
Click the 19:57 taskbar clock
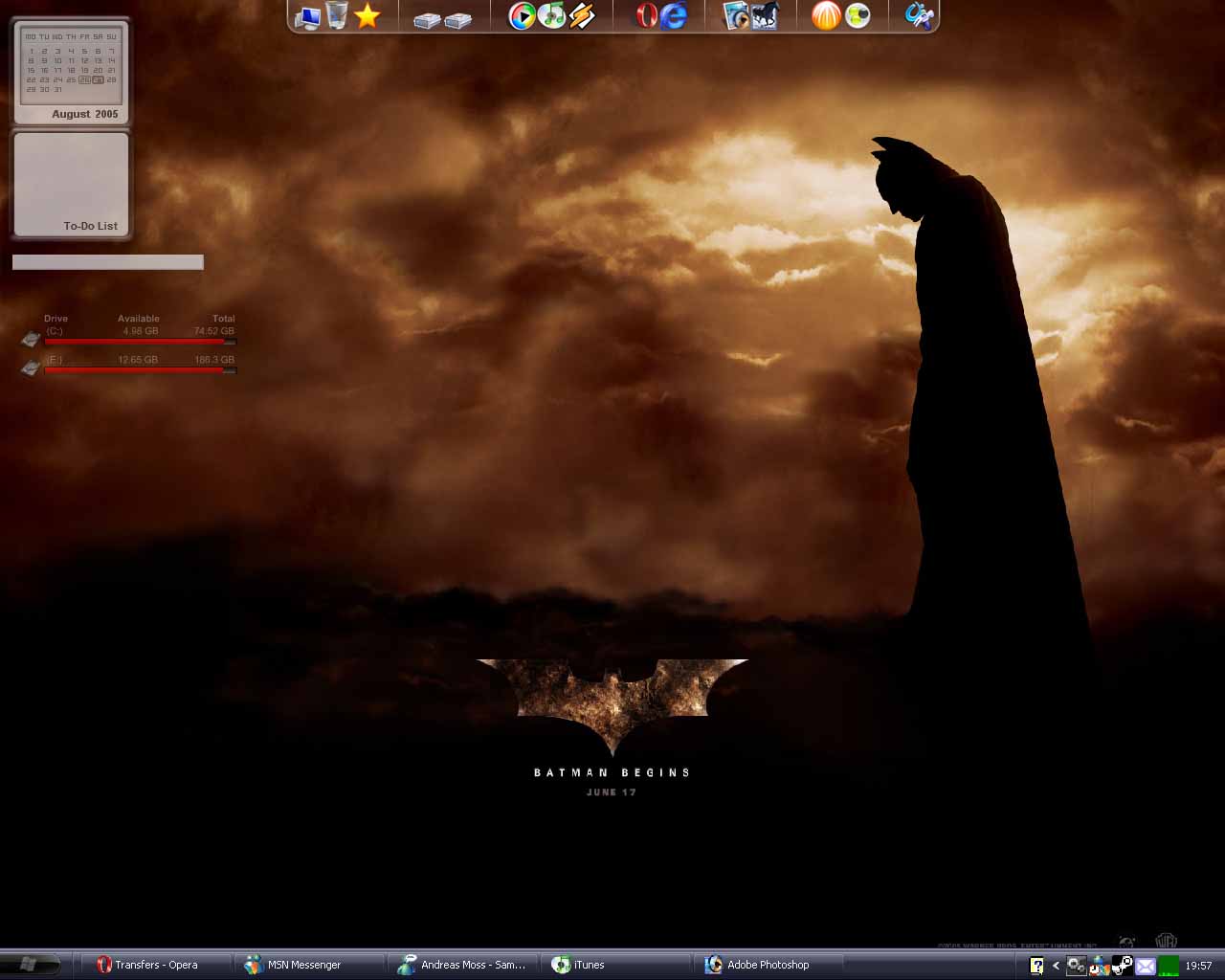tap(1198, 966)
